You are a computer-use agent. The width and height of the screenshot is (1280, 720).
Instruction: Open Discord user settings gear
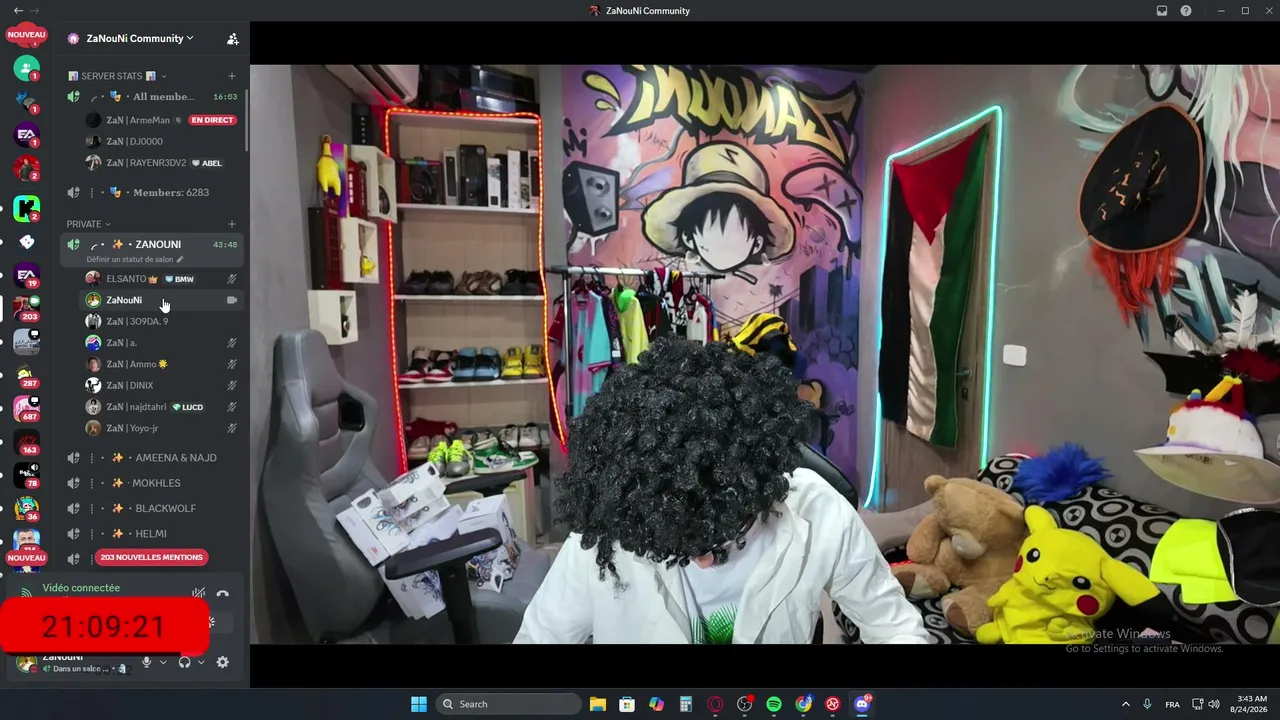(x=222, y=662)
